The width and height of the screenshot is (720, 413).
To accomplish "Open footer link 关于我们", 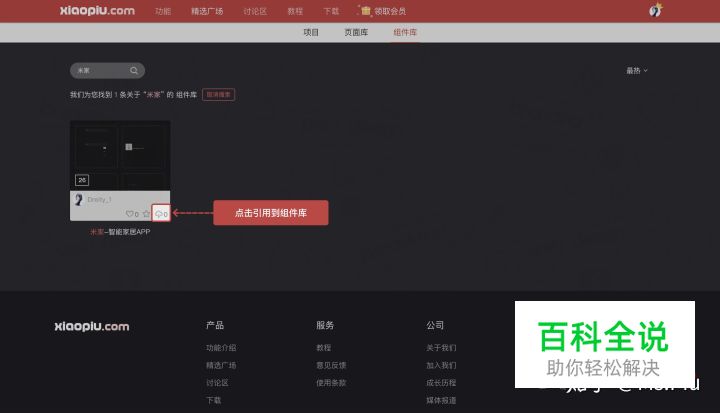I will point(441,348).
